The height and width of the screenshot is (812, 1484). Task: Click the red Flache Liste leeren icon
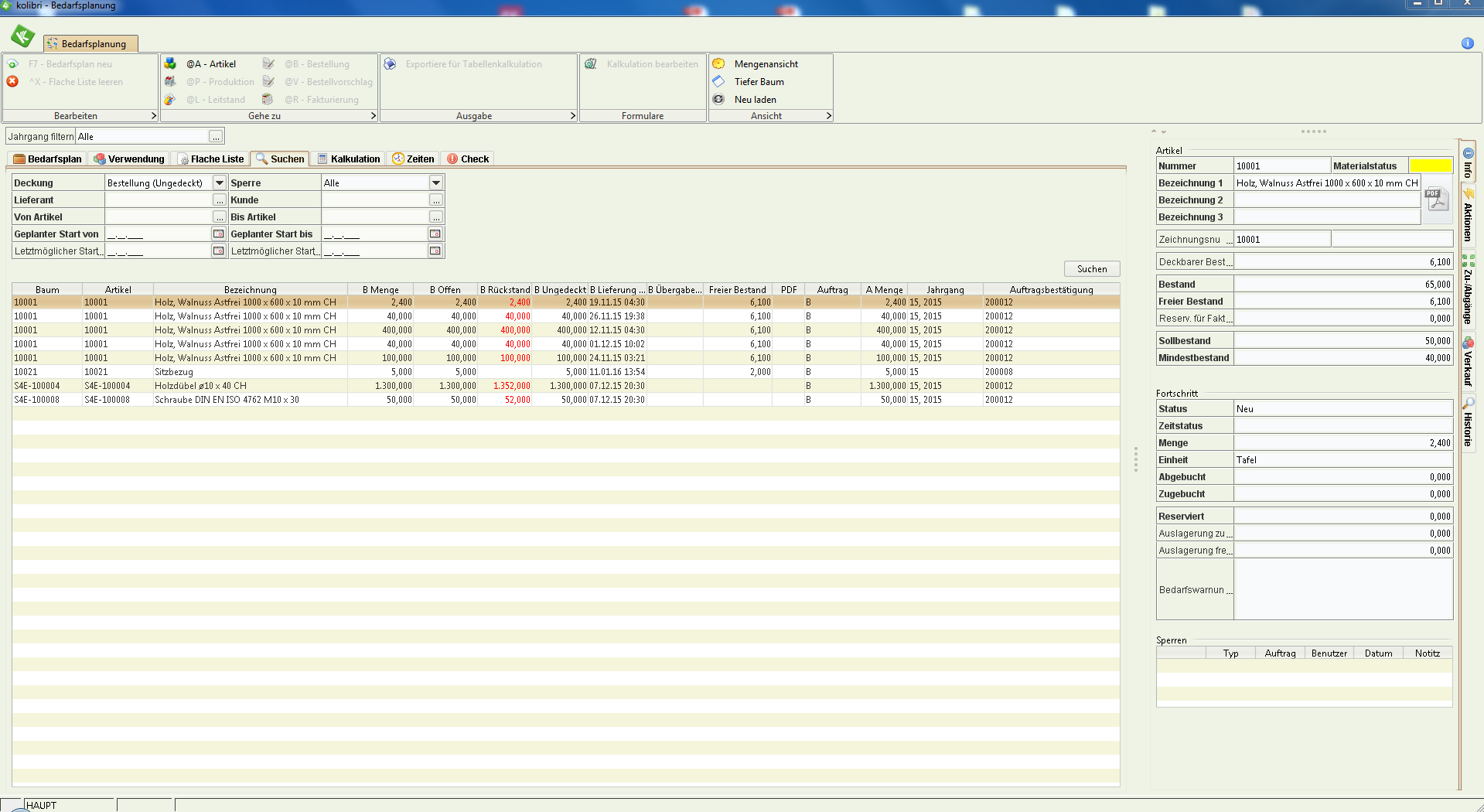pos(12,81)
